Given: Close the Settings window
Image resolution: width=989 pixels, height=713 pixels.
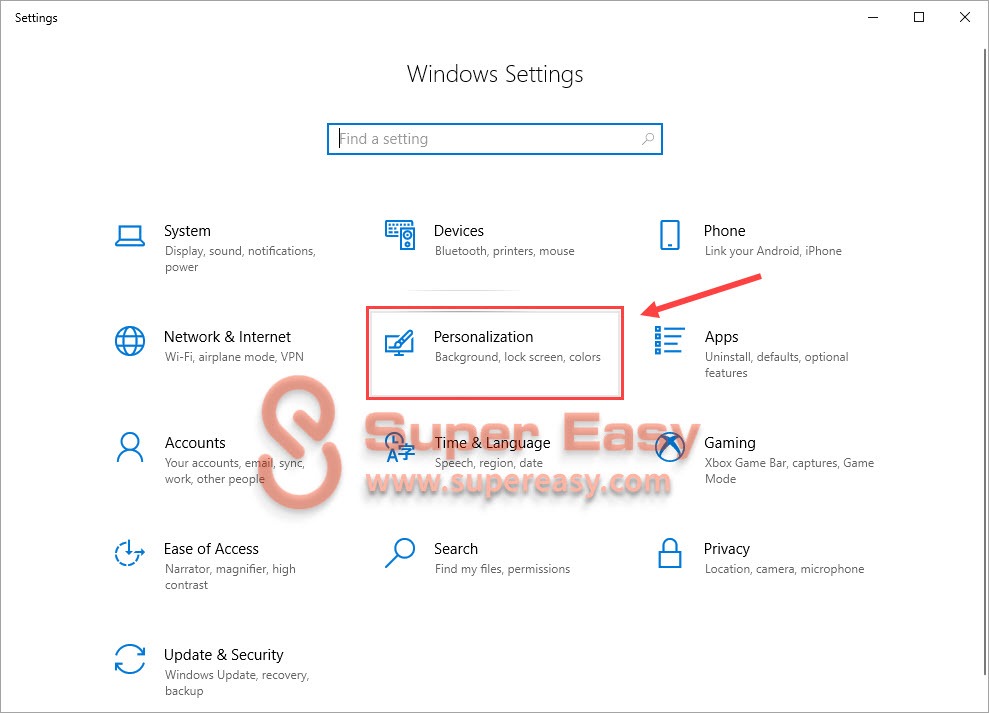Looking at the screenshot, I should click(965, 18).
